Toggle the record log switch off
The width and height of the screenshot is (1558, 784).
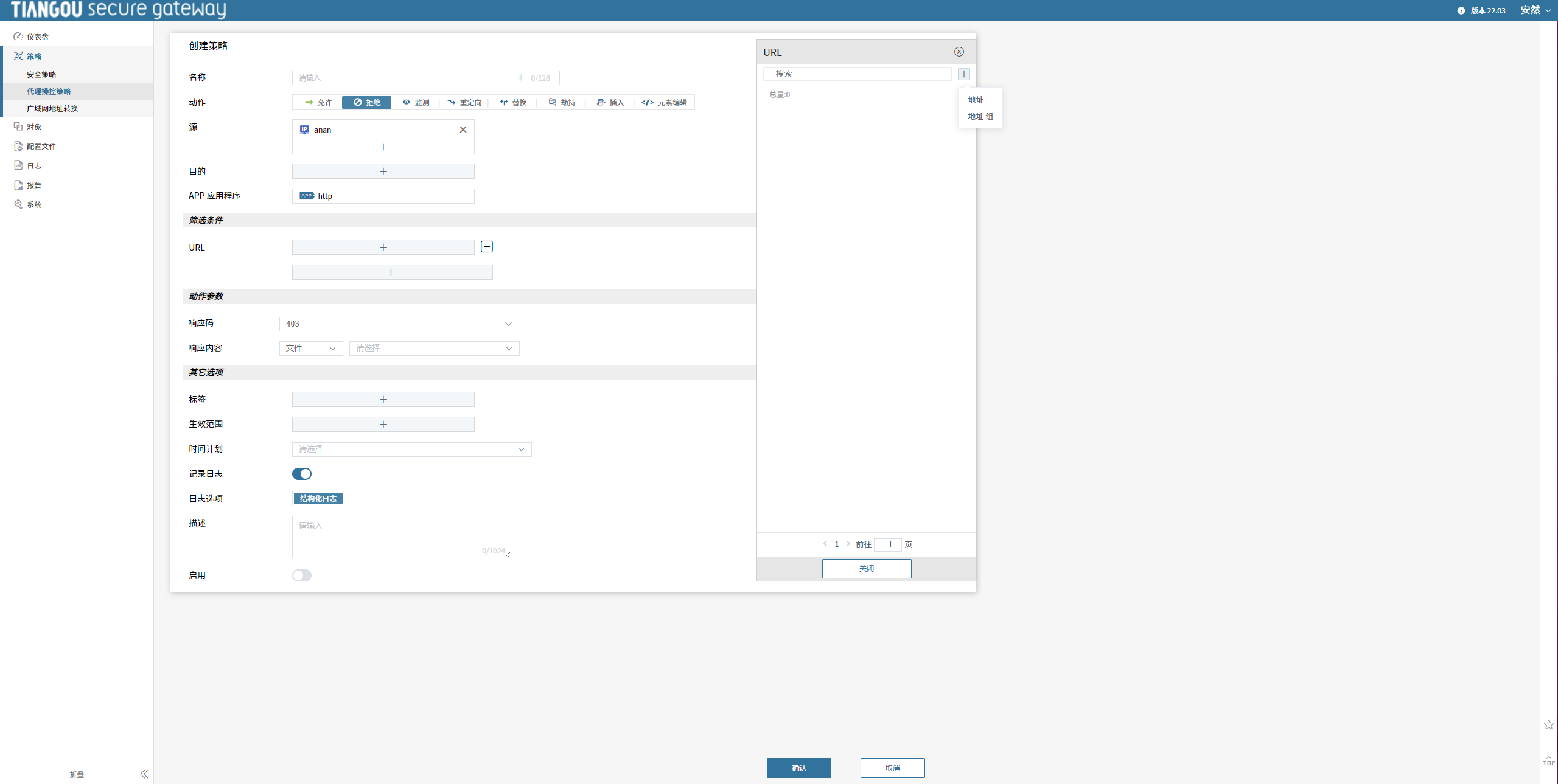pos(302,474)
